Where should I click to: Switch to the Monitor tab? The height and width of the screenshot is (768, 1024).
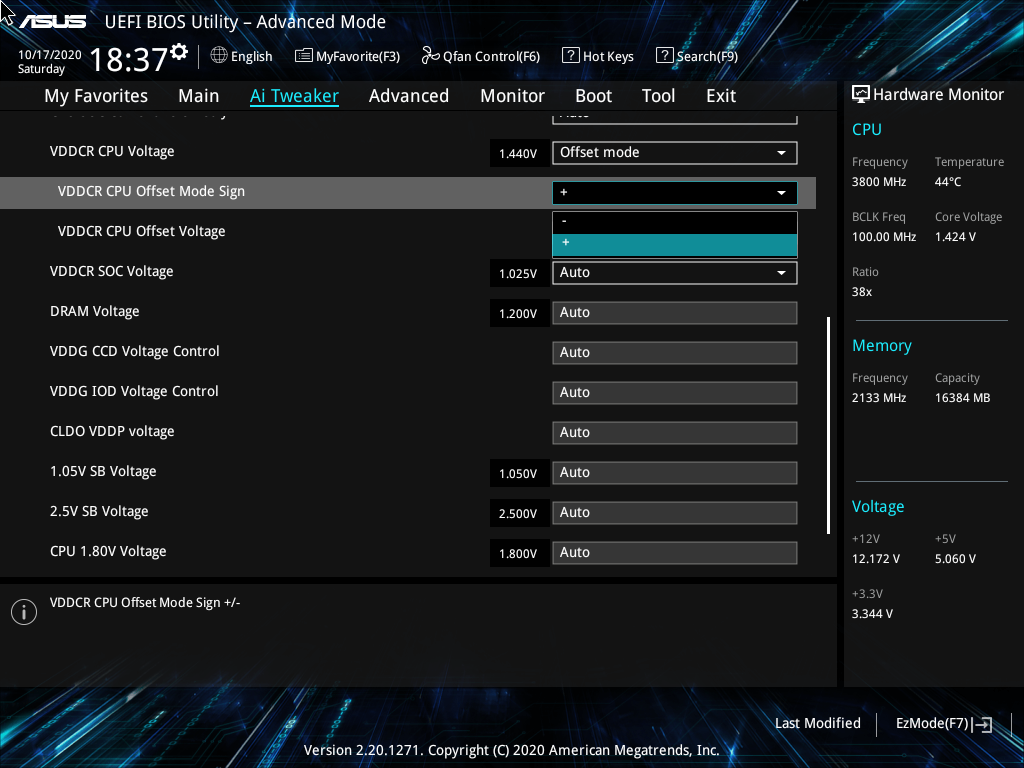(512, 96)
